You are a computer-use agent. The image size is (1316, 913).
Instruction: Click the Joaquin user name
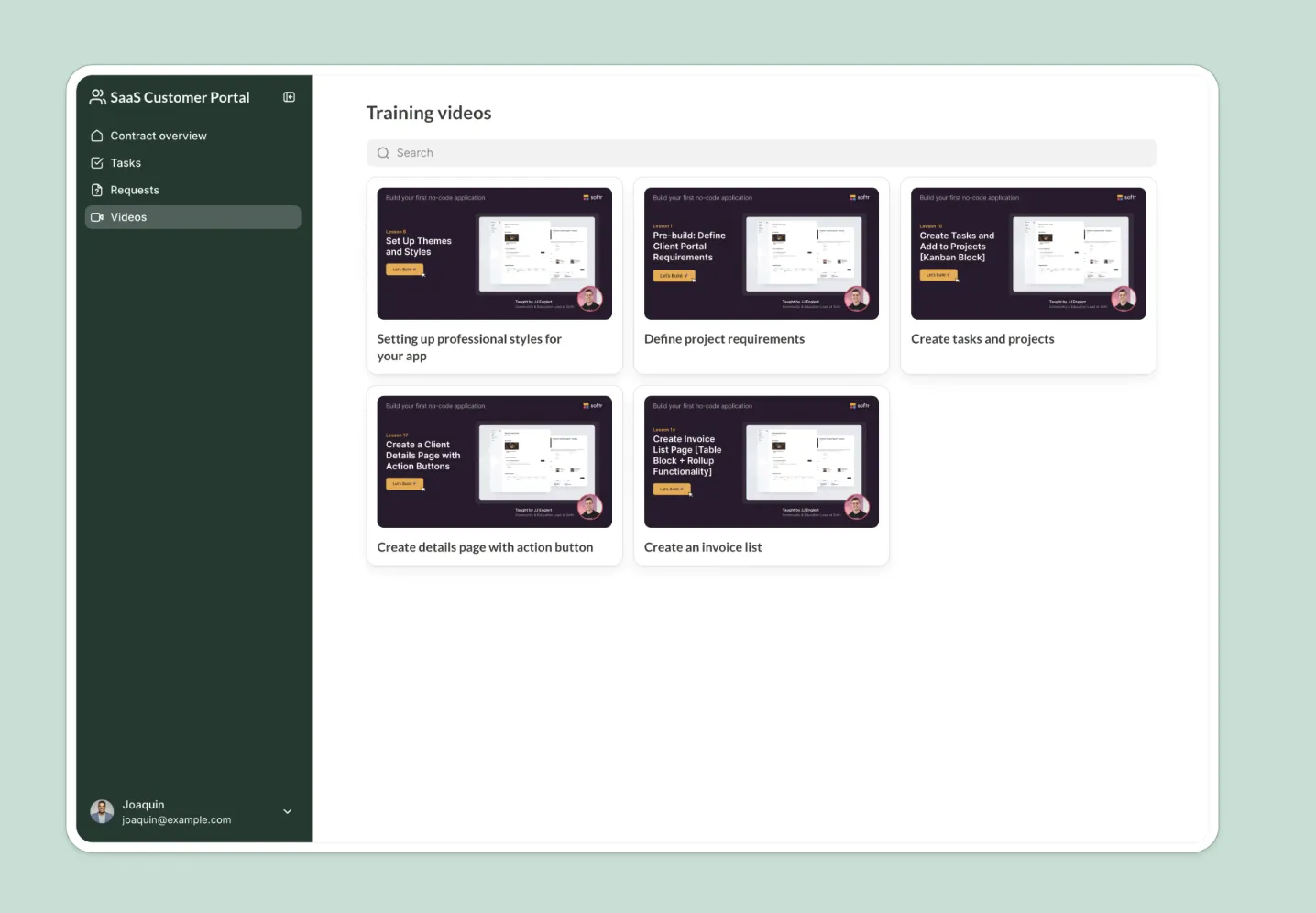144,805
